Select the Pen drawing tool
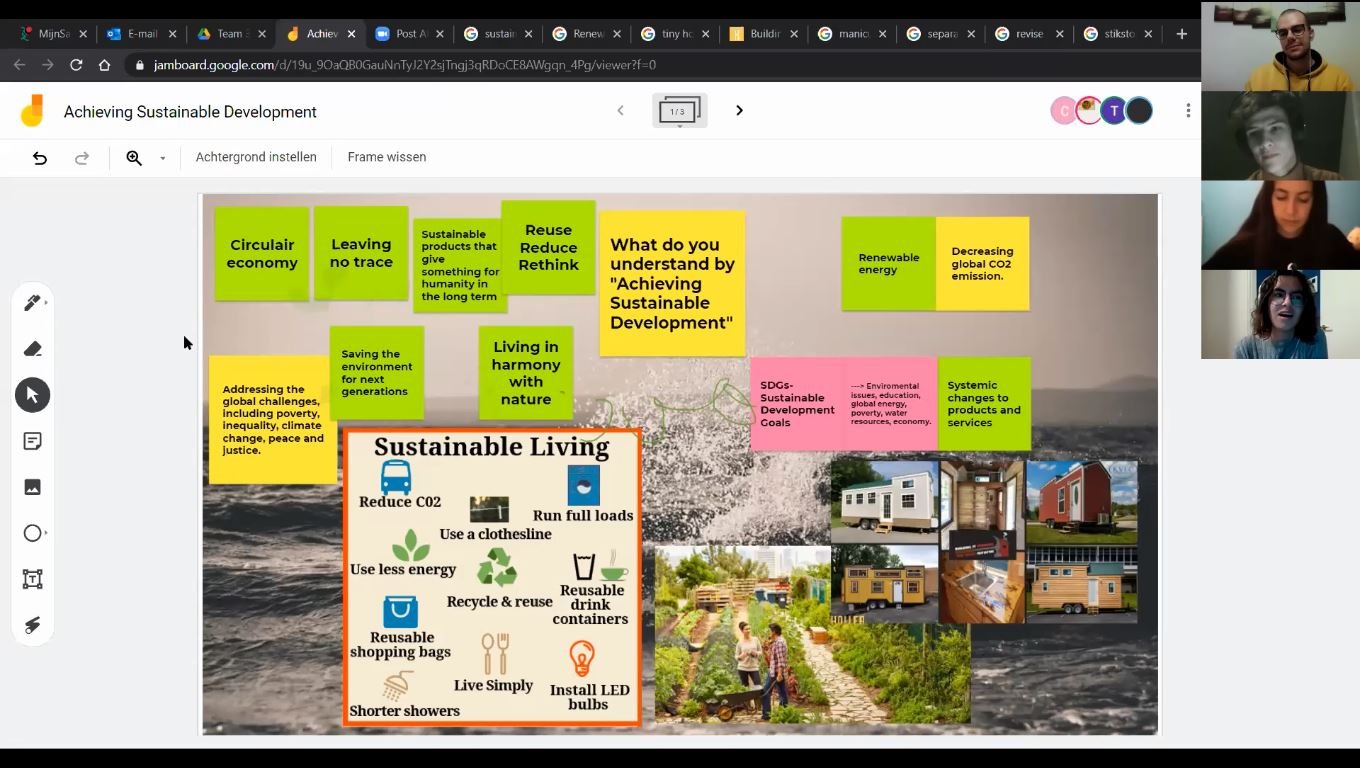The image size is (1360, 768). (32, 303)
